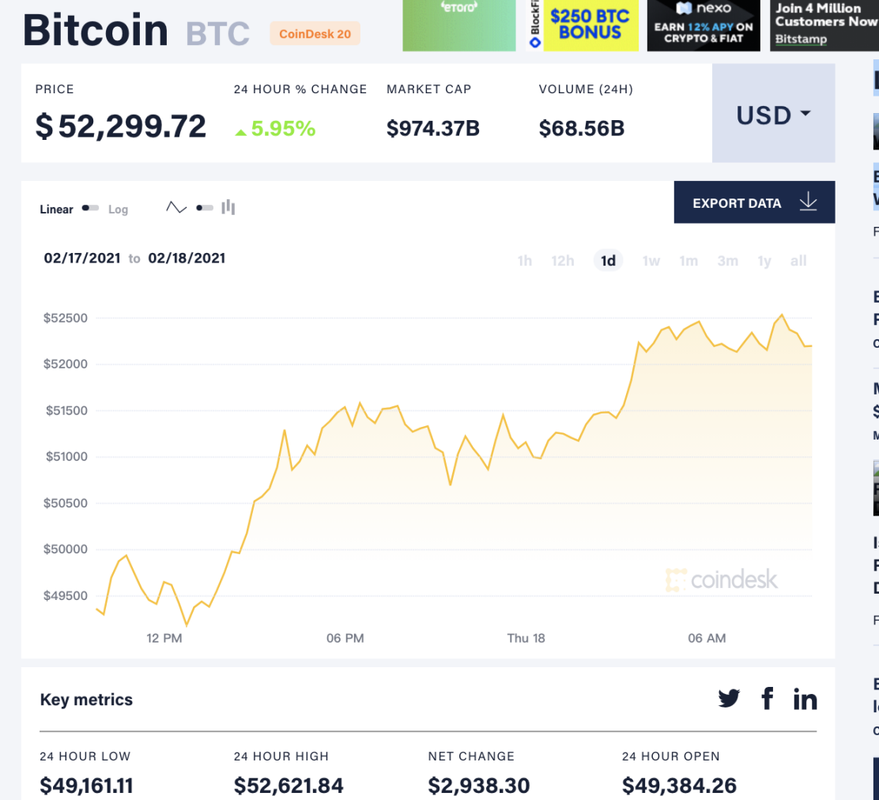The height and width of the screenshot is (800, 879).
Task: Click the coindesk watermark logo on chart
Action: (x=721, y=579)
